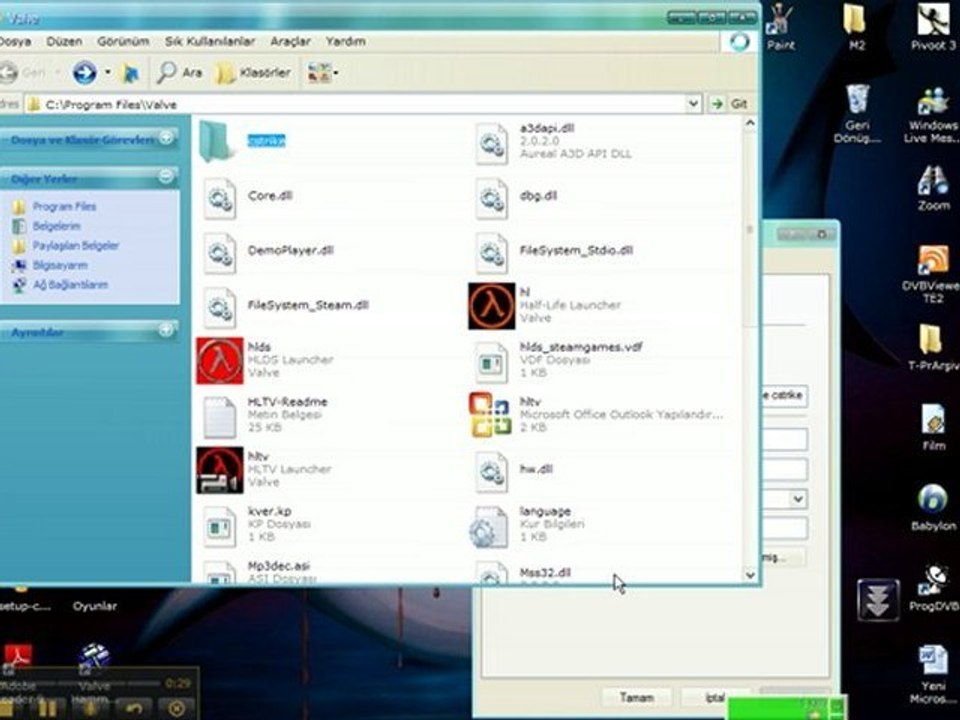The image size is (960, 720).
Task: Click the Git go button
Action: [731, 103]
